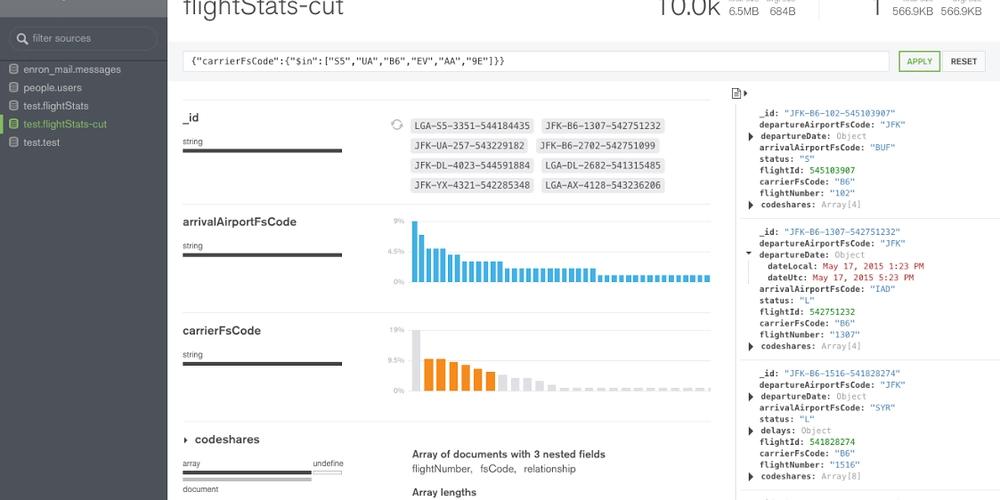The width and height of the screenshot is (1000, 500).
Task: Click the first orange bar in carrierFsCode chart
Action: point(429,375)
